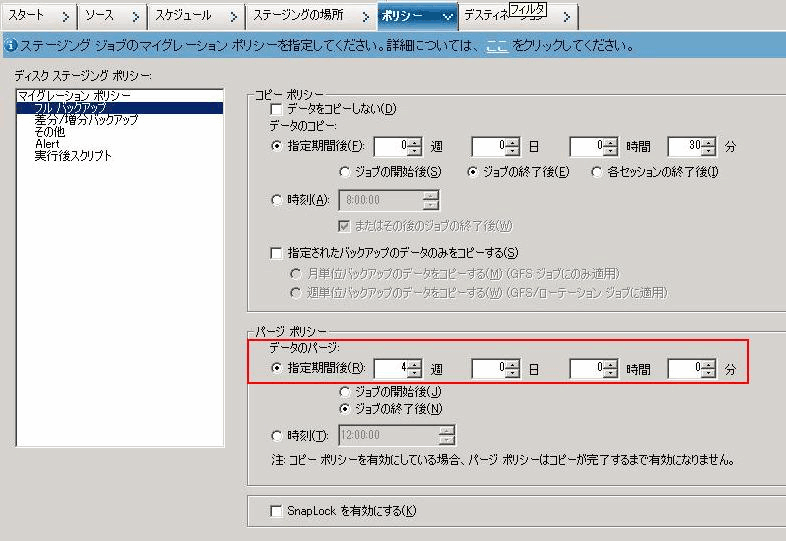Select purge 指定期間後(R) radio button
This screenshot has width=786, height=541.
coord(276,368)
